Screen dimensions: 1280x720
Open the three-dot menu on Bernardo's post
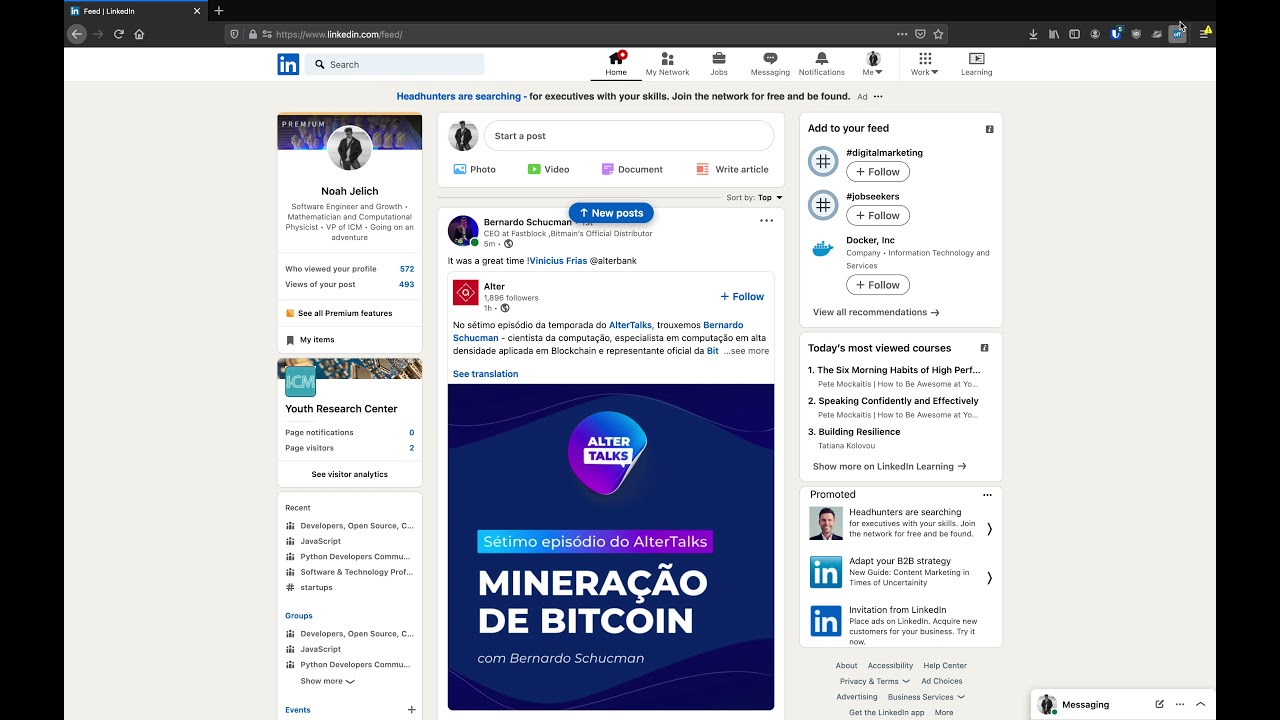pos(766,220)
